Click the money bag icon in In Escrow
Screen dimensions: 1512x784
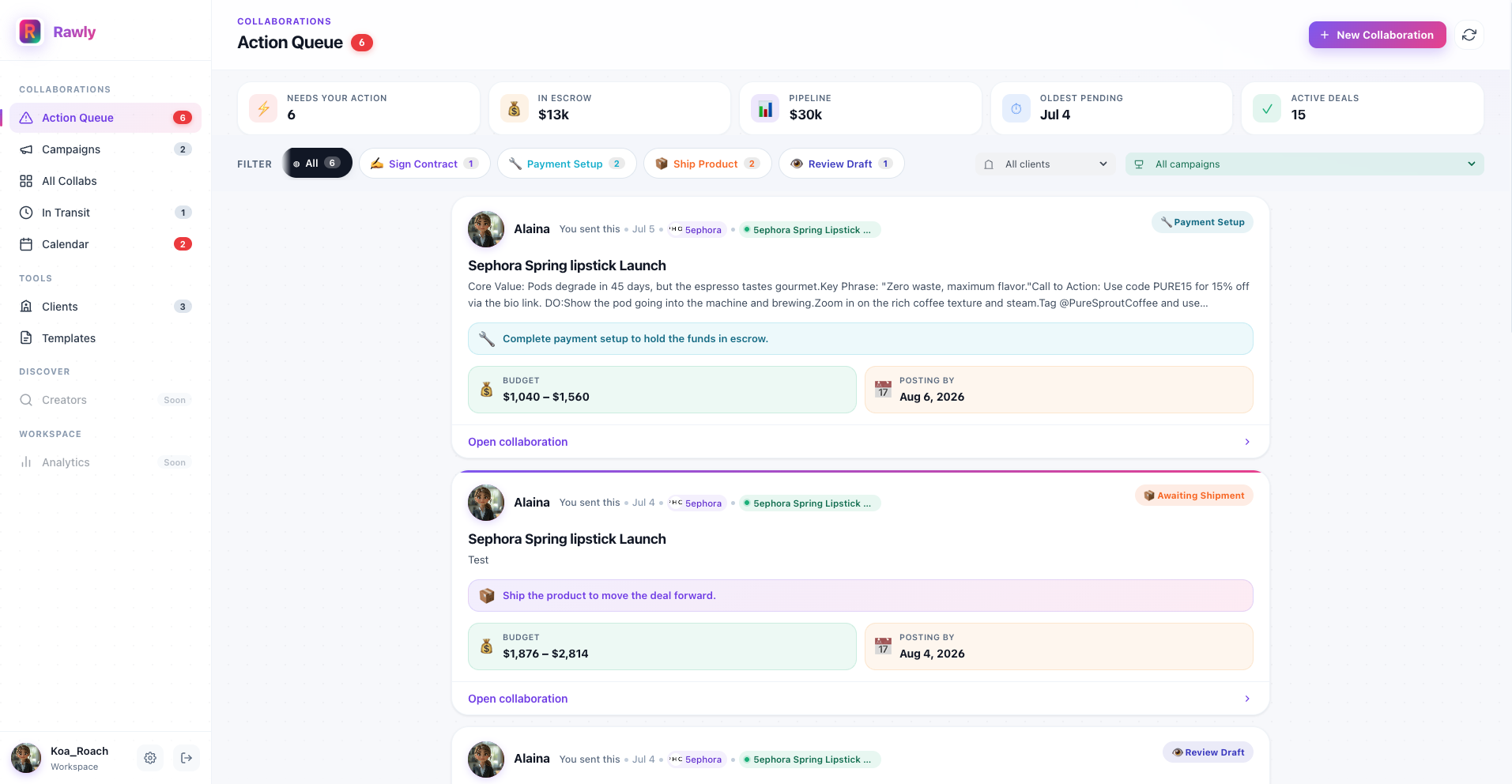coord(515,108)
